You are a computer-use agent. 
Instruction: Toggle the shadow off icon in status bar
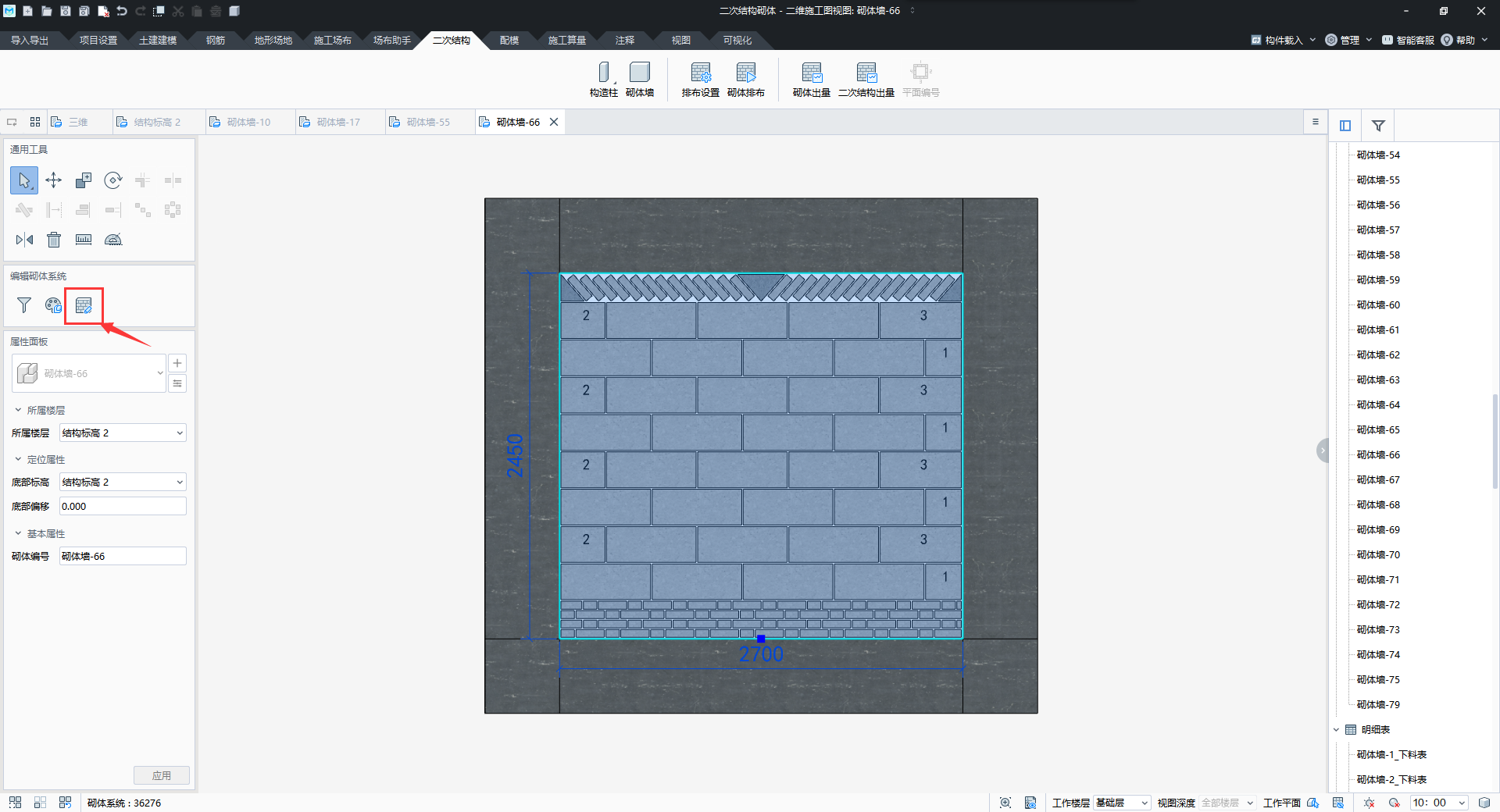coord(1395,803)
